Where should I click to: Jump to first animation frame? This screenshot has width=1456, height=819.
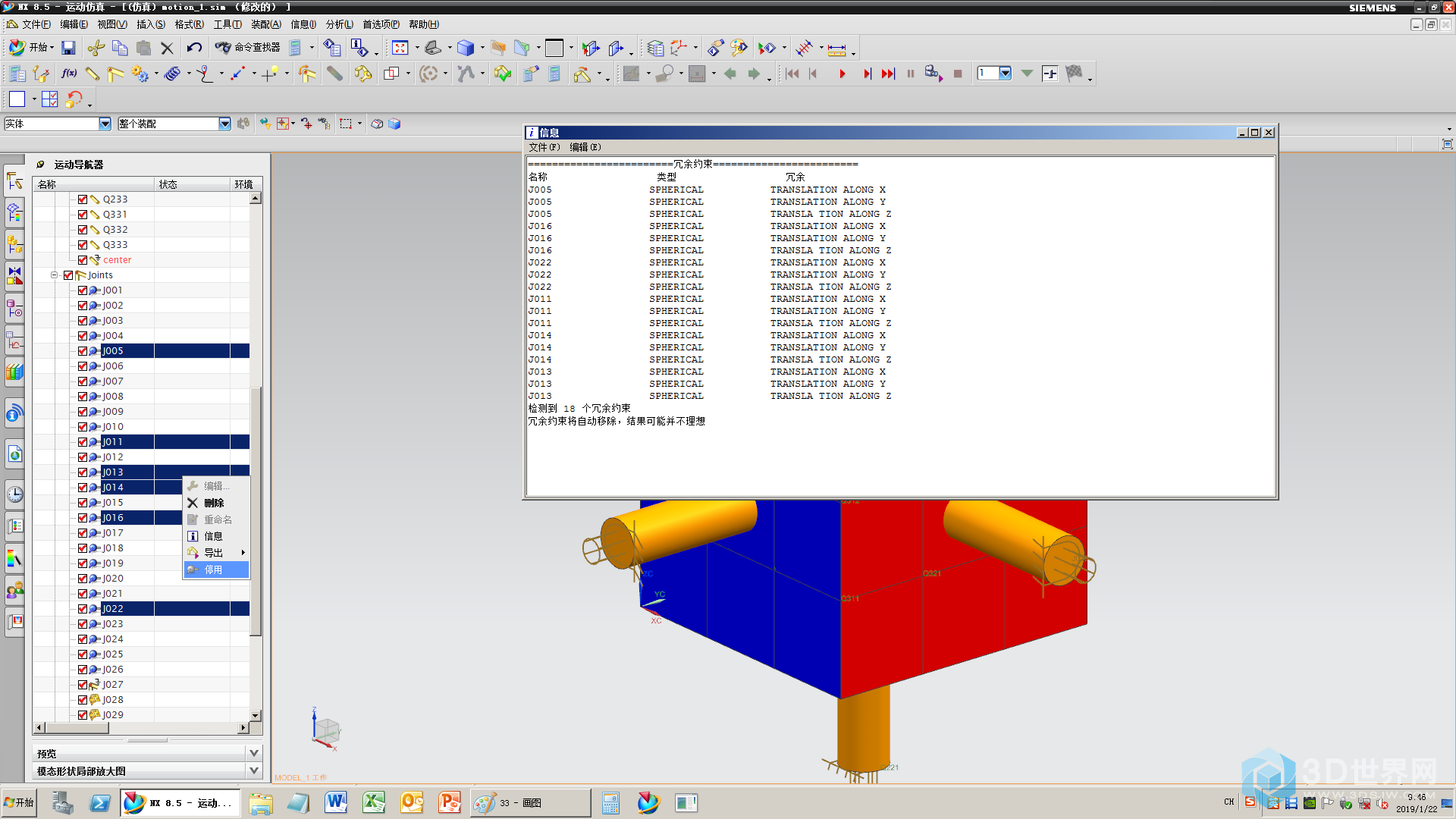click(792, 74)
